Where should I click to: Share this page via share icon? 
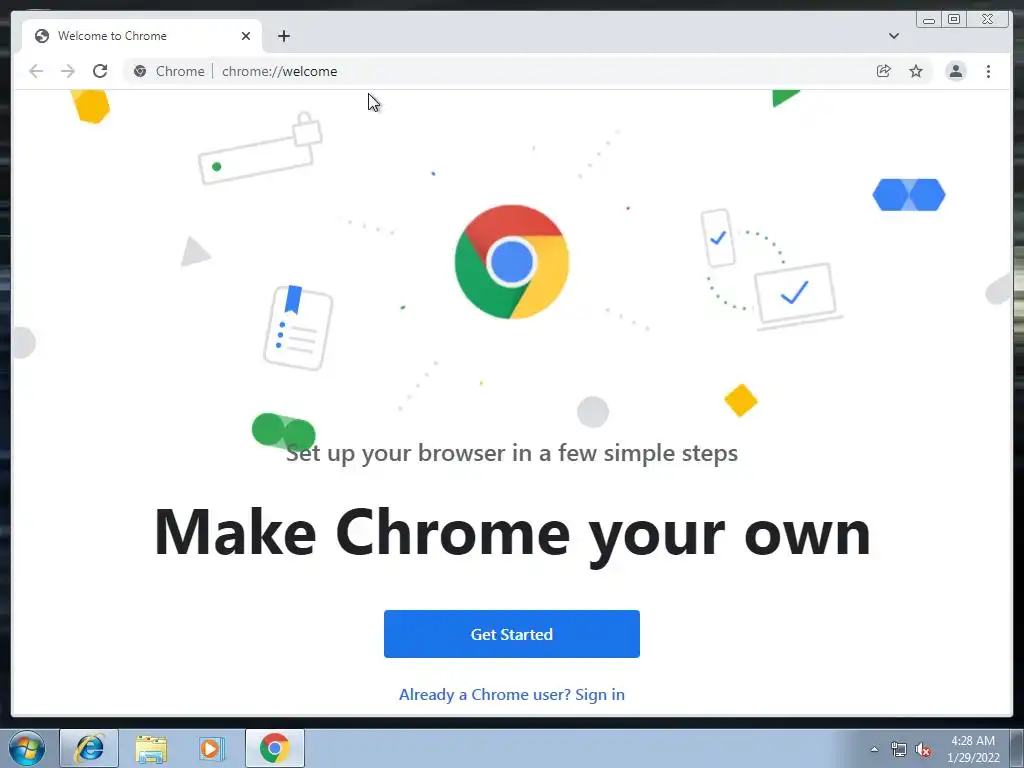pos(884,71)
